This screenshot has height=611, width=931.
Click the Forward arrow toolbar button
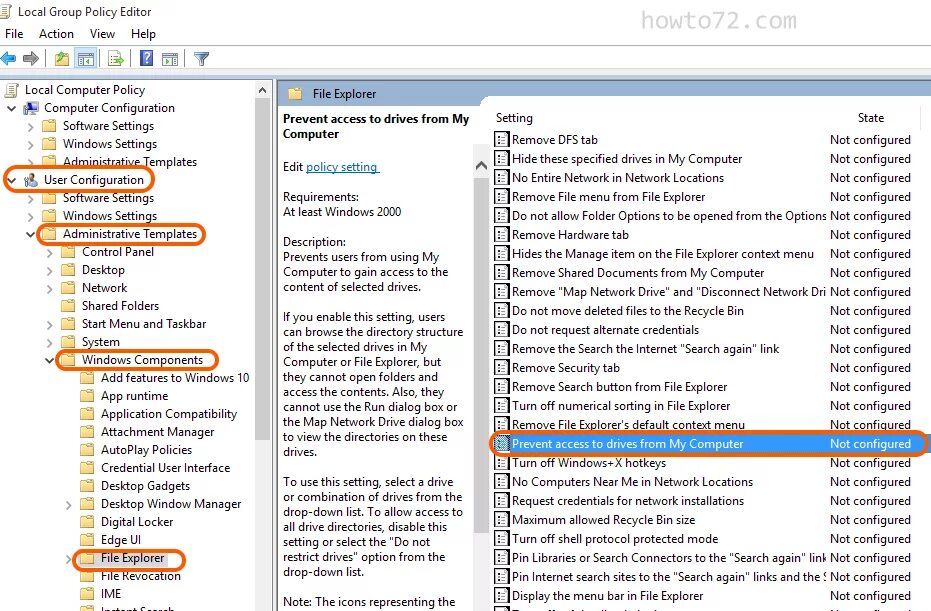31,58
